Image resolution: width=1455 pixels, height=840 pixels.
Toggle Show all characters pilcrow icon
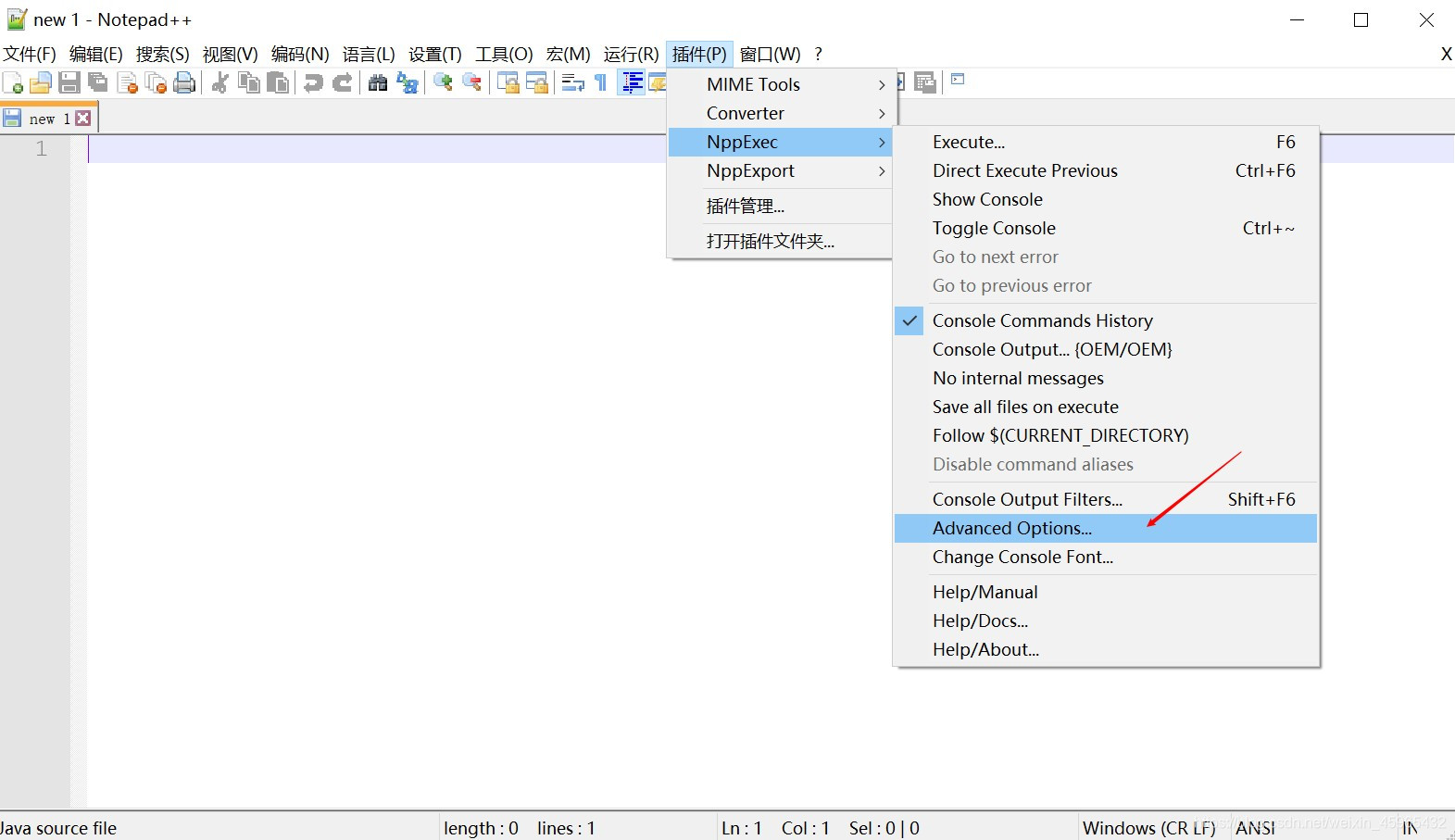[x=601, y=82]
